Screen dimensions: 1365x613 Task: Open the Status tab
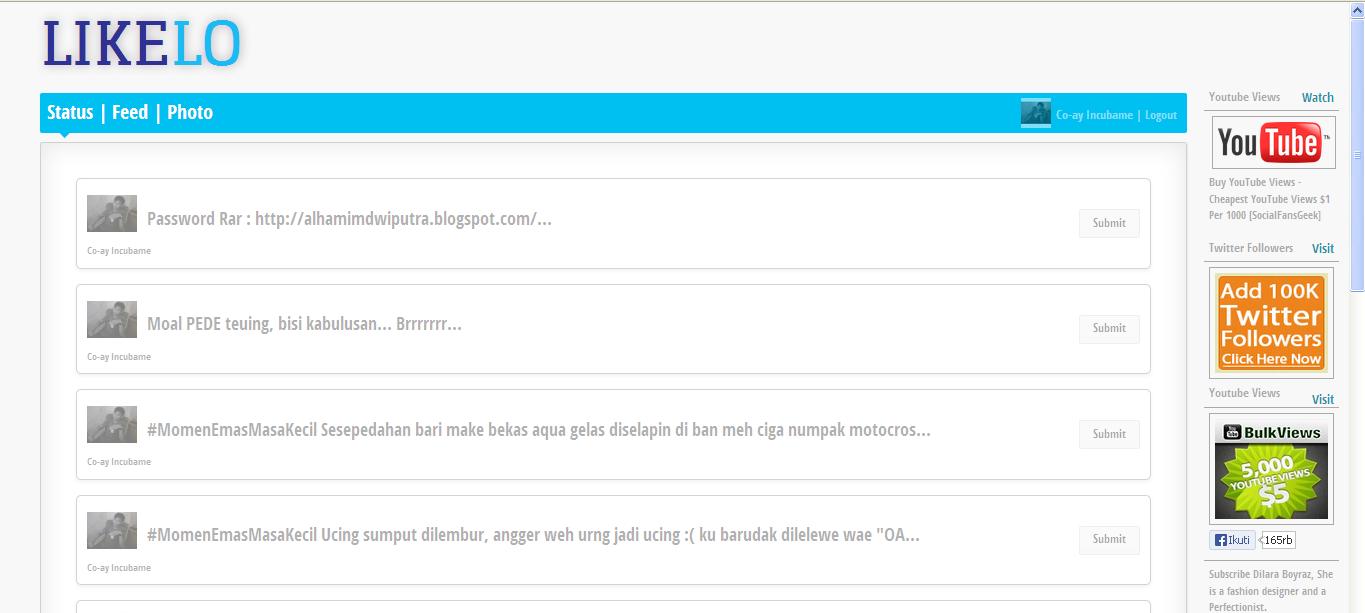coord(70,112)
